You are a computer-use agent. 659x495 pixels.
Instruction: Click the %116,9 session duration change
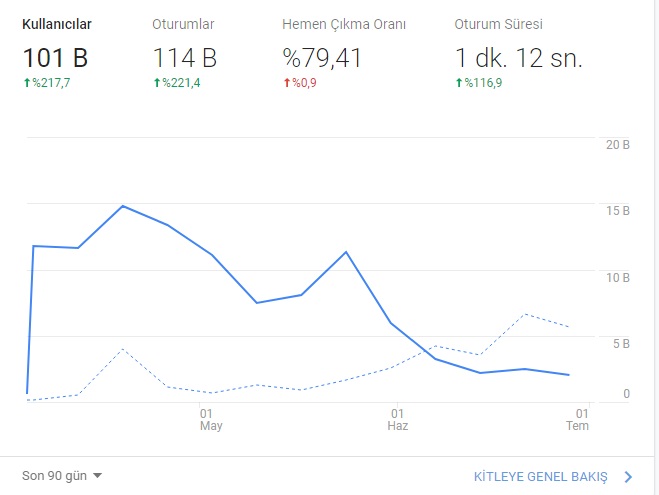click(x=479, y=83)
